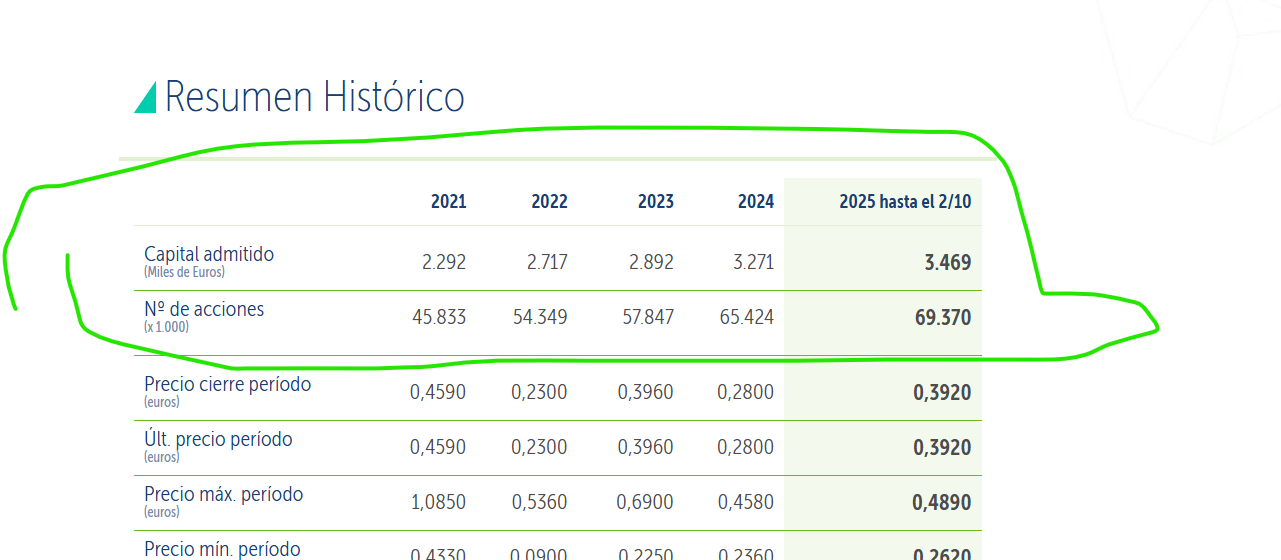Click the Nº de acciones row label
Image resolution: width=1281 pixels, height=560 pixels.
click(204, 310)
